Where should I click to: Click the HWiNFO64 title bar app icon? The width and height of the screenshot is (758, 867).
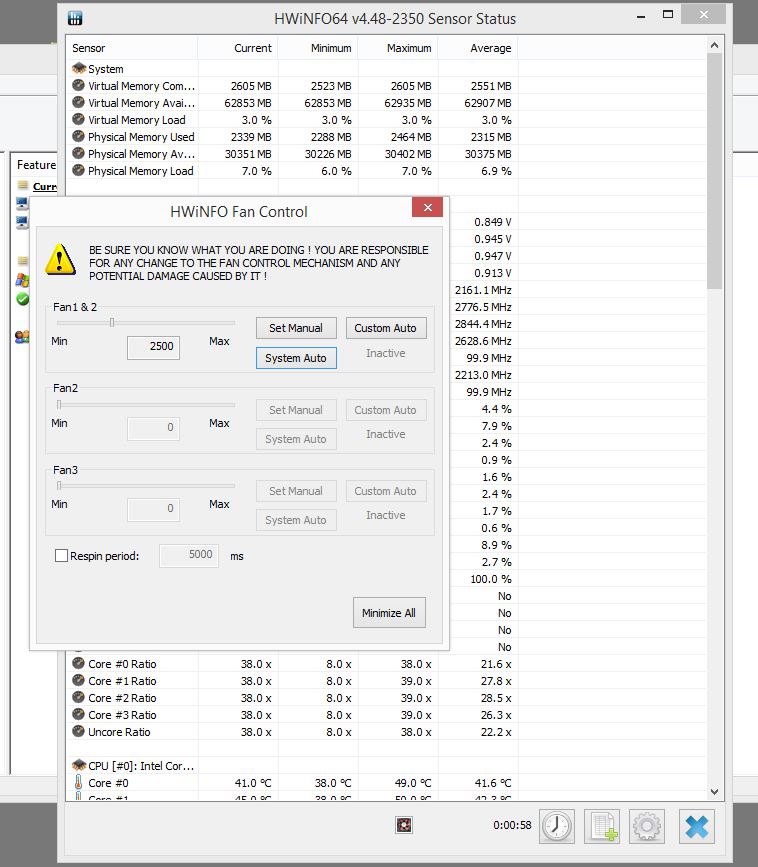click(x=75, y=18)
